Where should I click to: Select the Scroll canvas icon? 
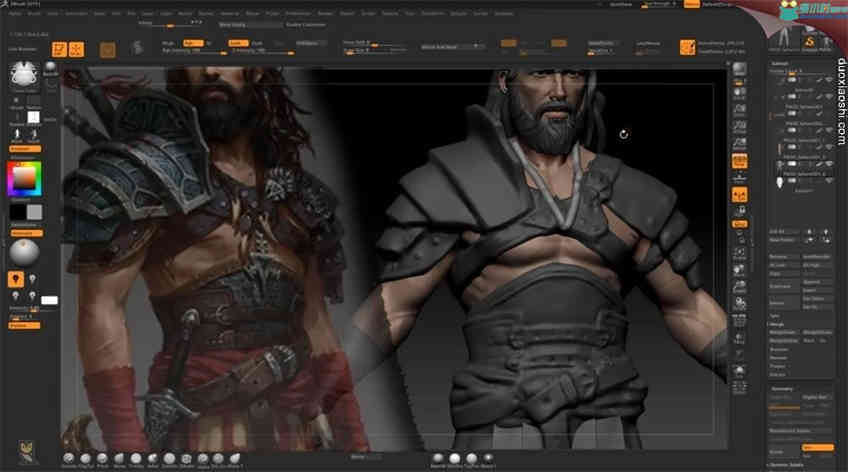[x=739, y=92]
